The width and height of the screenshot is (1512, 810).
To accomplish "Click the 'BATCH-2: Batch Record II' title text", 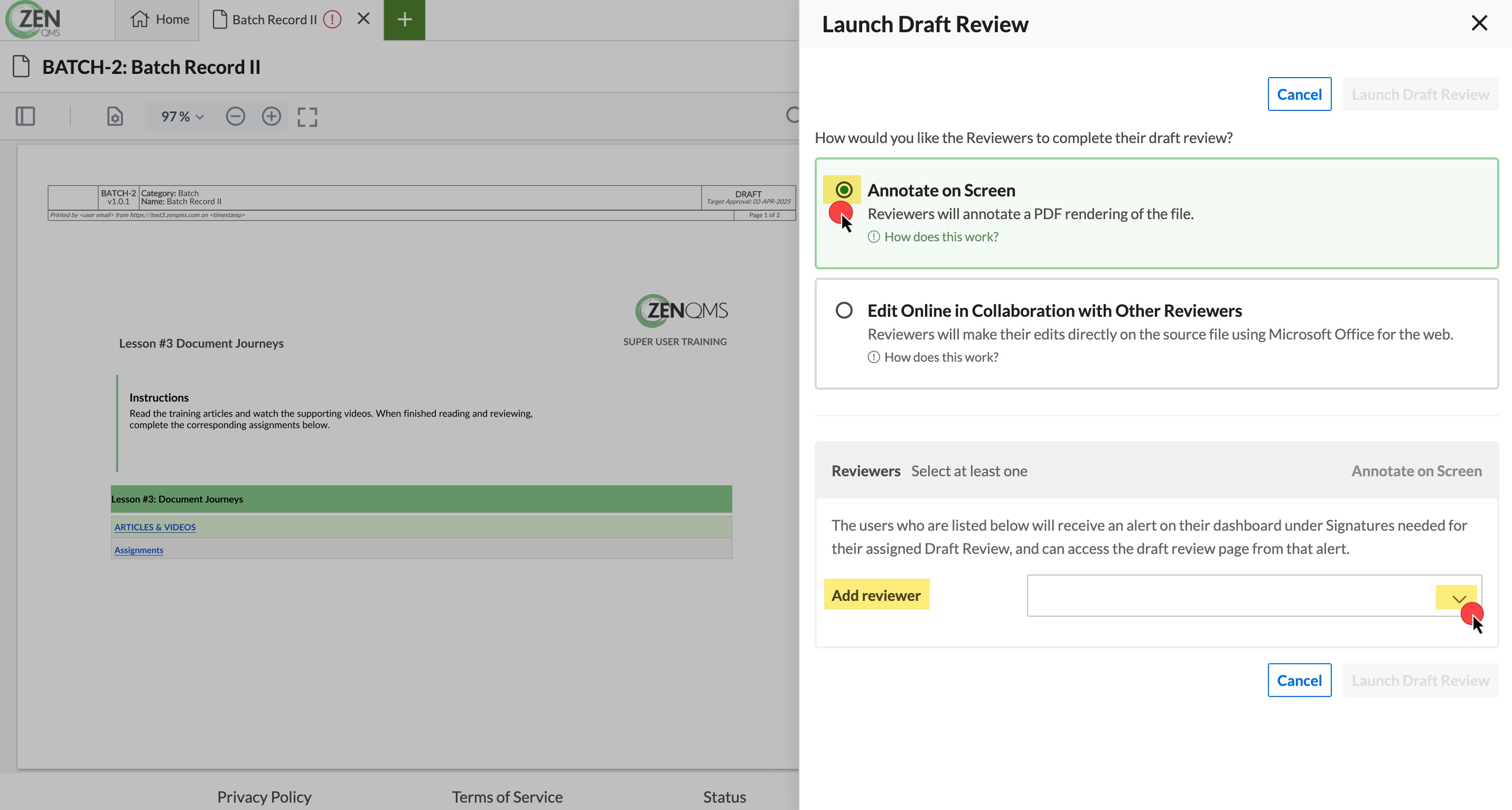I will click(x=152, y=67).
